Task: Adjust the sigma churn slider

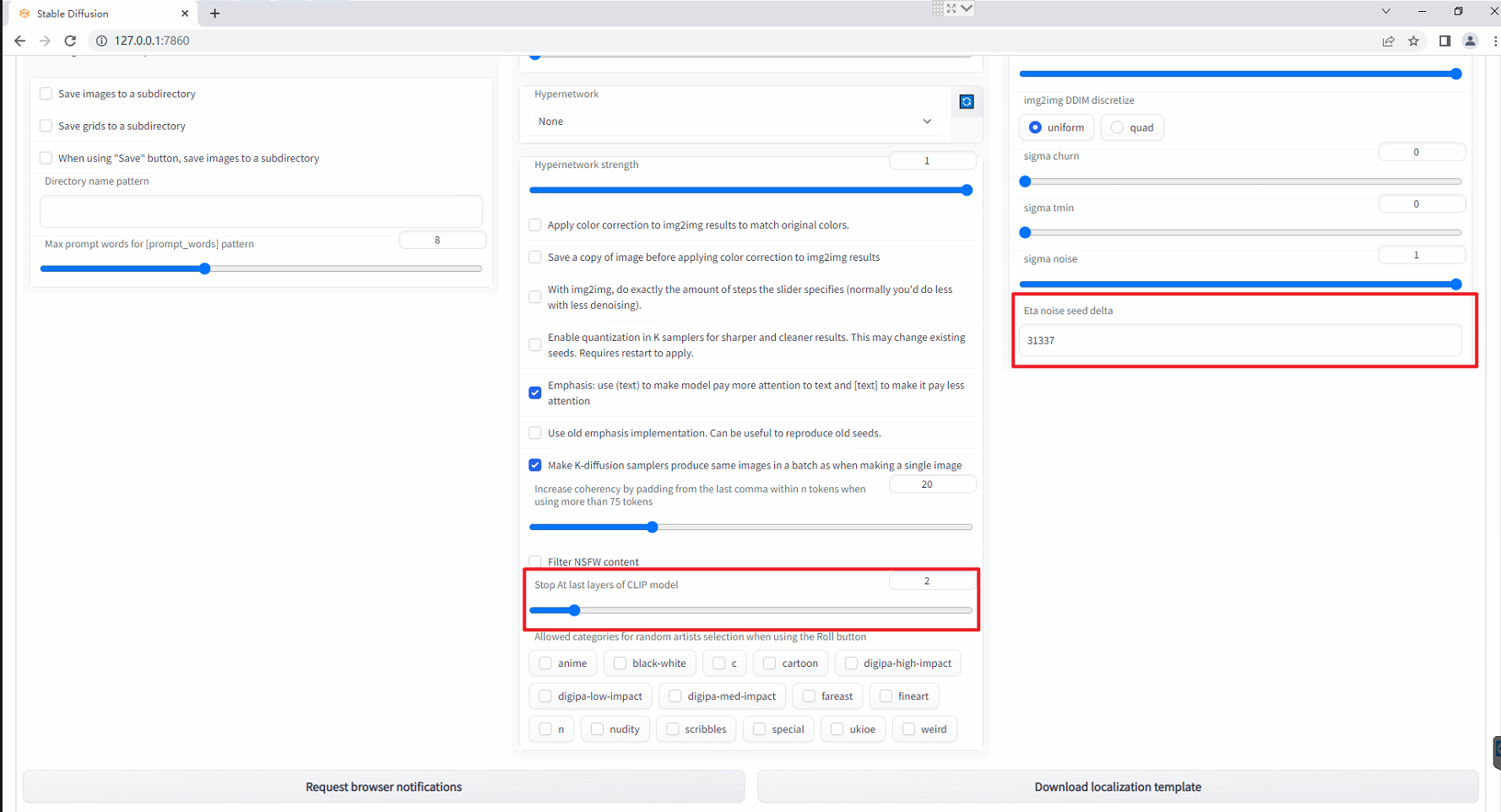Action: tap(1240, 181)
